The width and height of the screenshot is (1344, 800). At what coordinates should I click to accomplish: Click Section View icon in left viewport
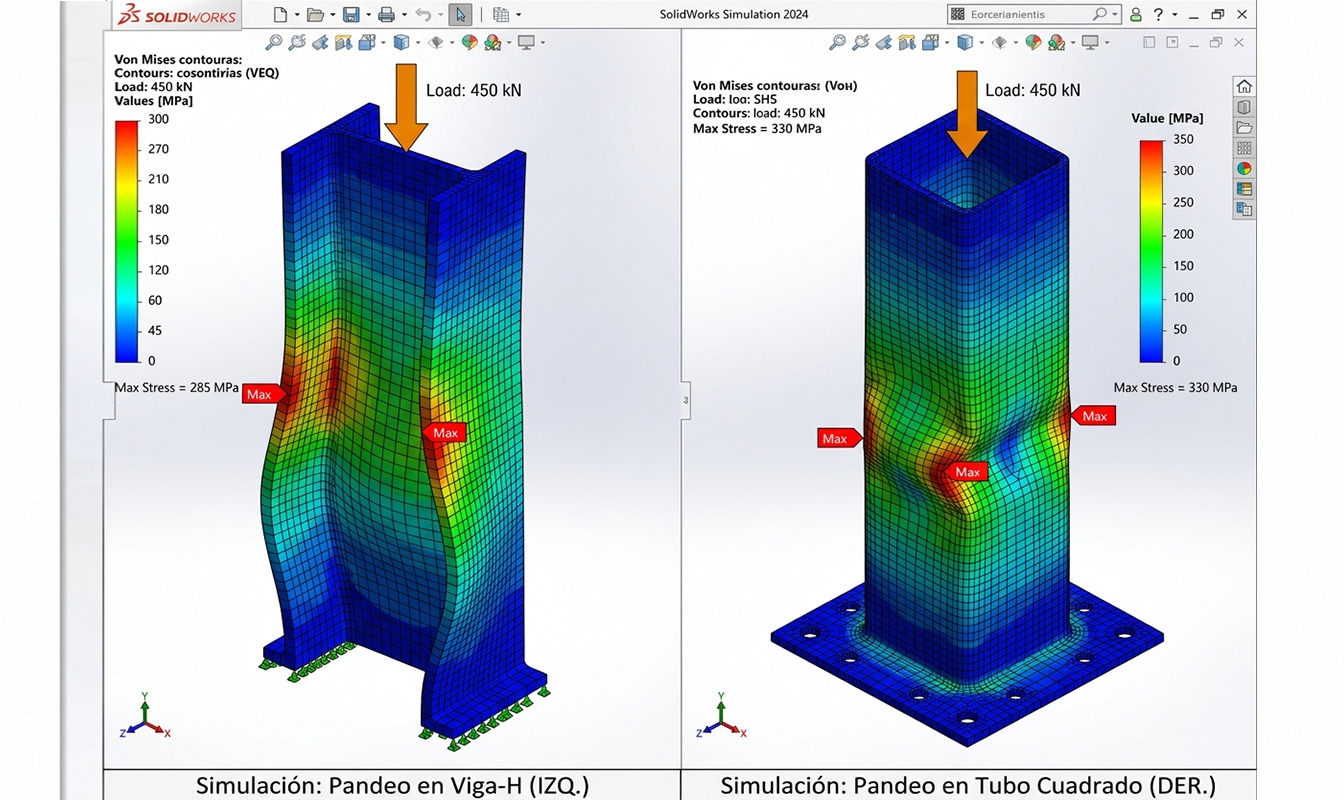344,42
